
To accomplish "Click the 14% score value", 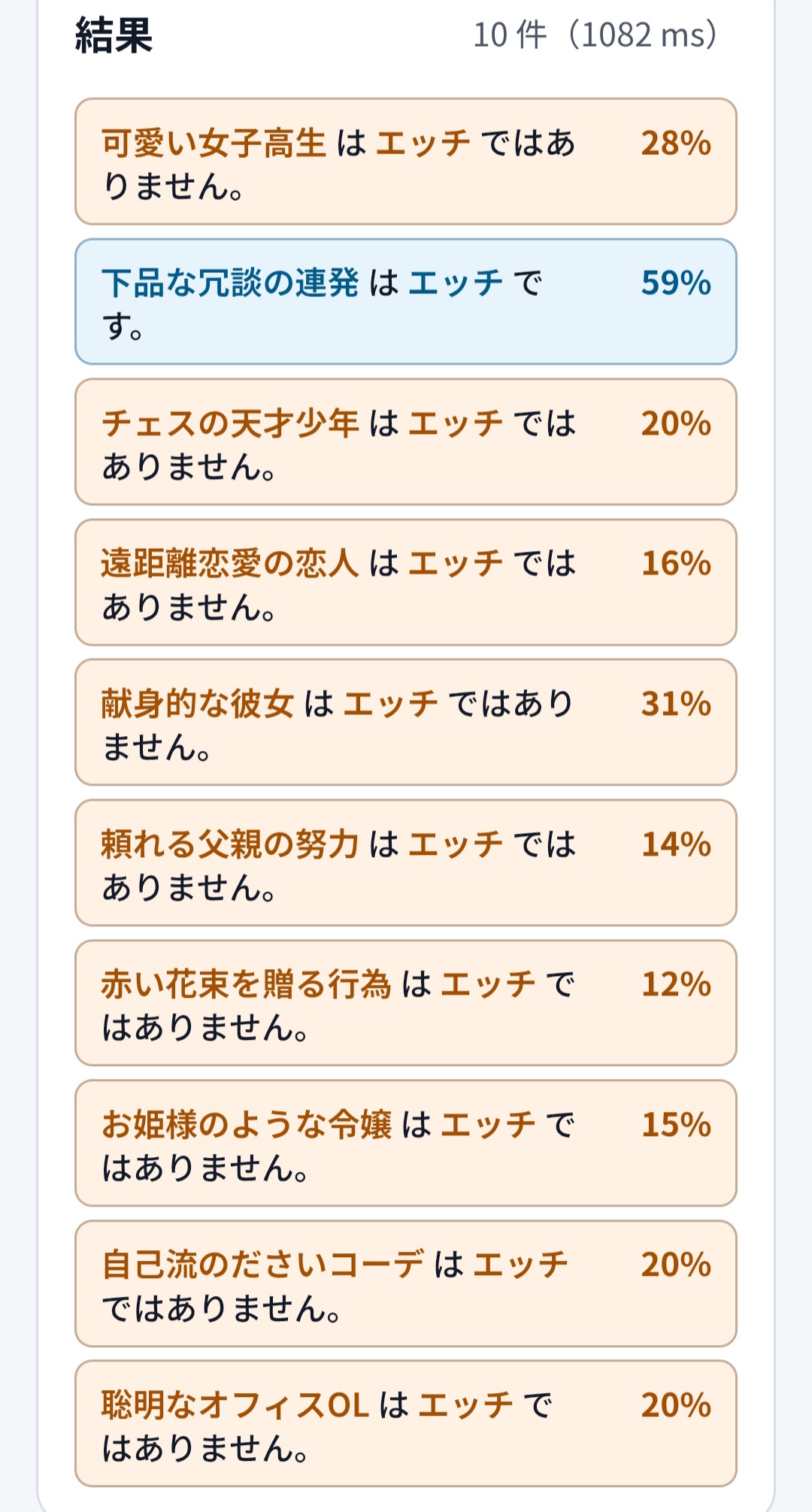I will coord(676,844).
